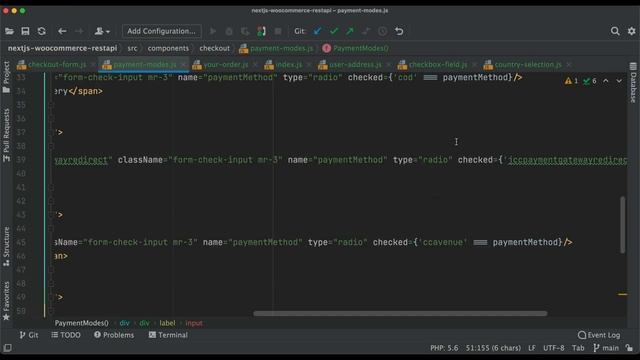Open a project with the folder icon
The width and height of the screenshot is (640, 360).
tap(9, 31)
